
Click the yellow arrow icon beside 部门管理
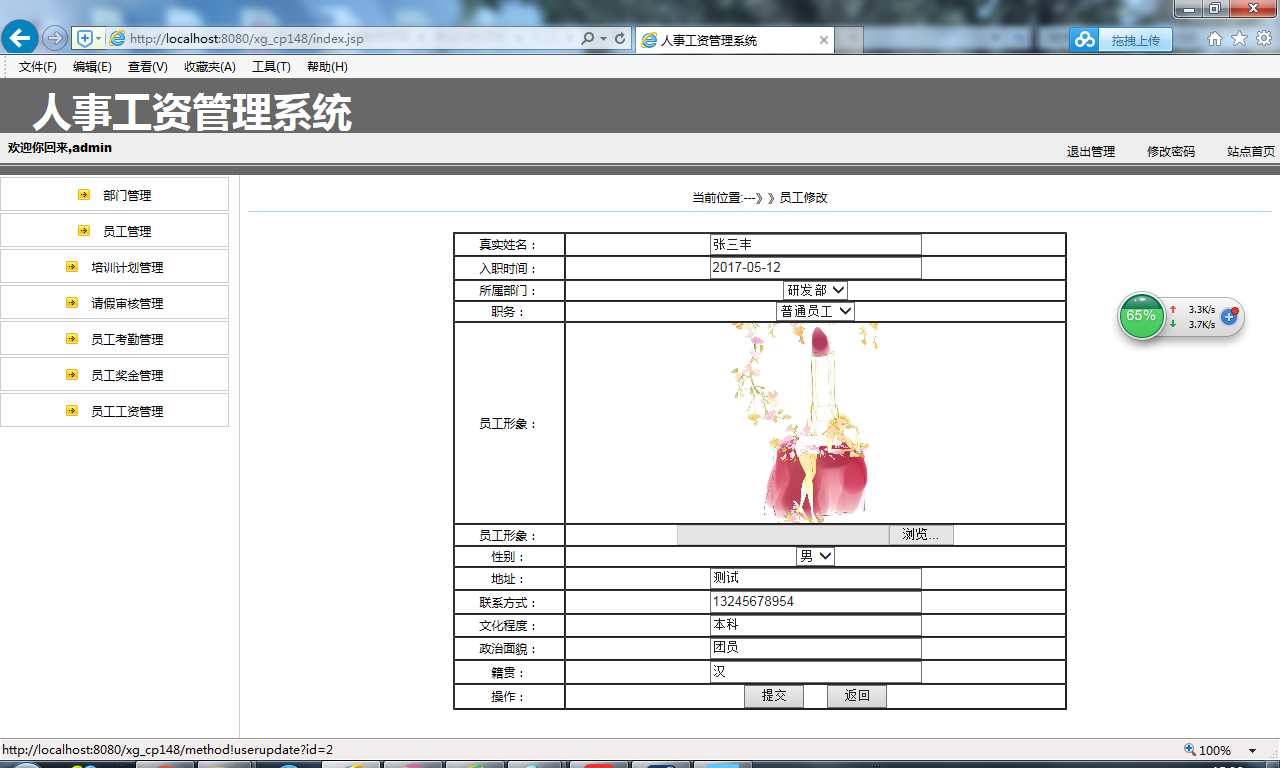pyautogui.click(x=84, y=195)
